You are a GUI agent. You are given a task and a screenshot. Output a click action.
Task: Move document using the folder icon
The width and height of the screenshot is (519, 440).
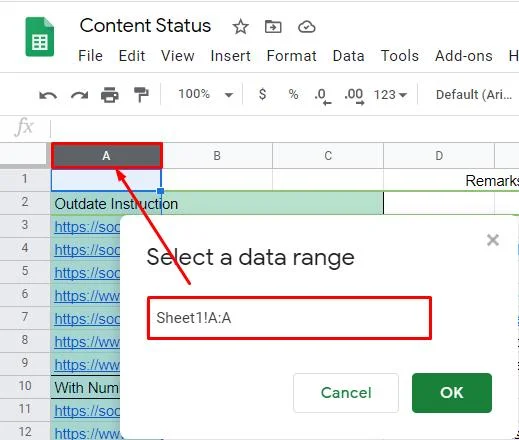(x=273, y=27)
